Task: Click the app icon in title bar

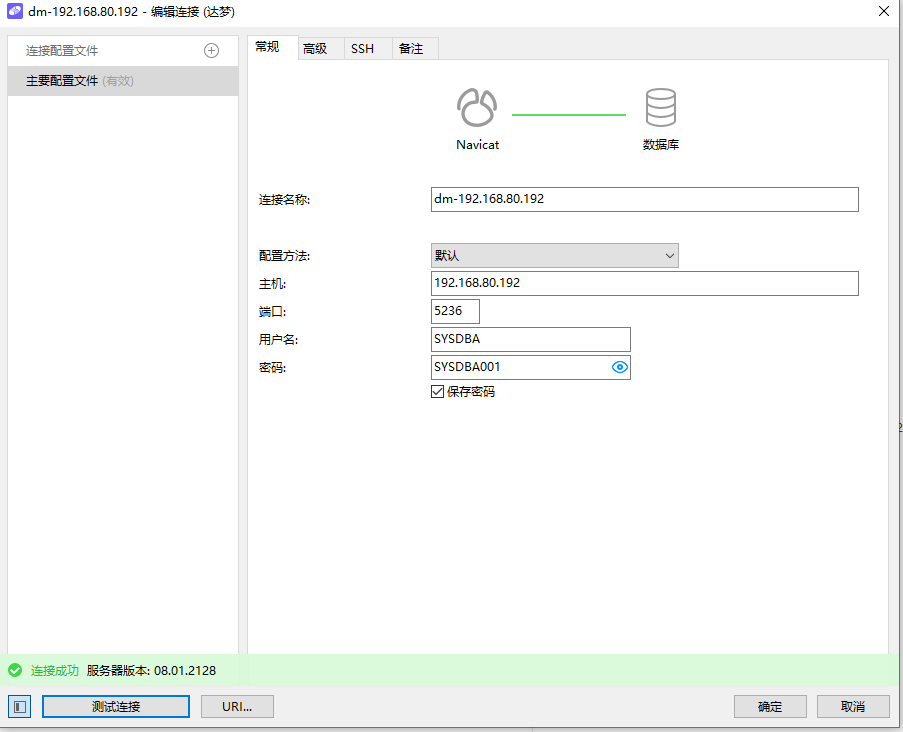Action: [x=14, y=12]
